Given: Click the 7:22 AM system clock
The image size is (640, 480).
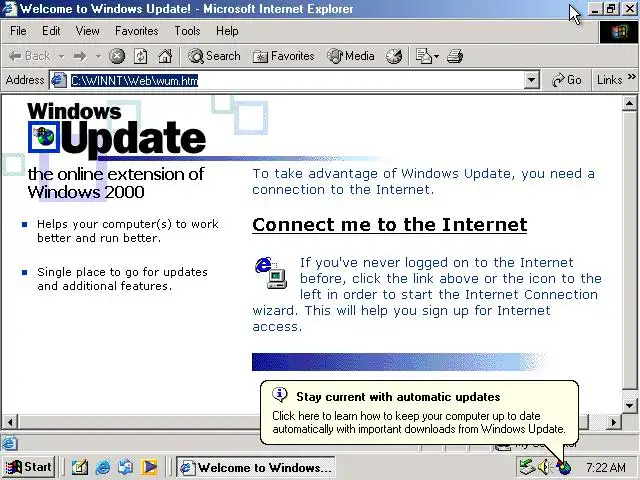Looking at the screenshot, I should click(606, 467).
